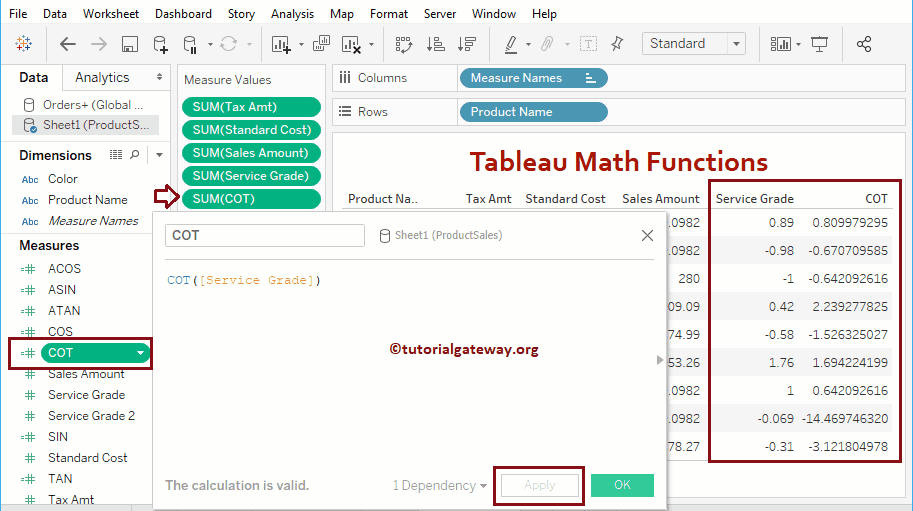Click the COT([Service Grade]) formula text
Viewport: 913px width, 511px height.
pyautogui.click(x=244, y=280)
